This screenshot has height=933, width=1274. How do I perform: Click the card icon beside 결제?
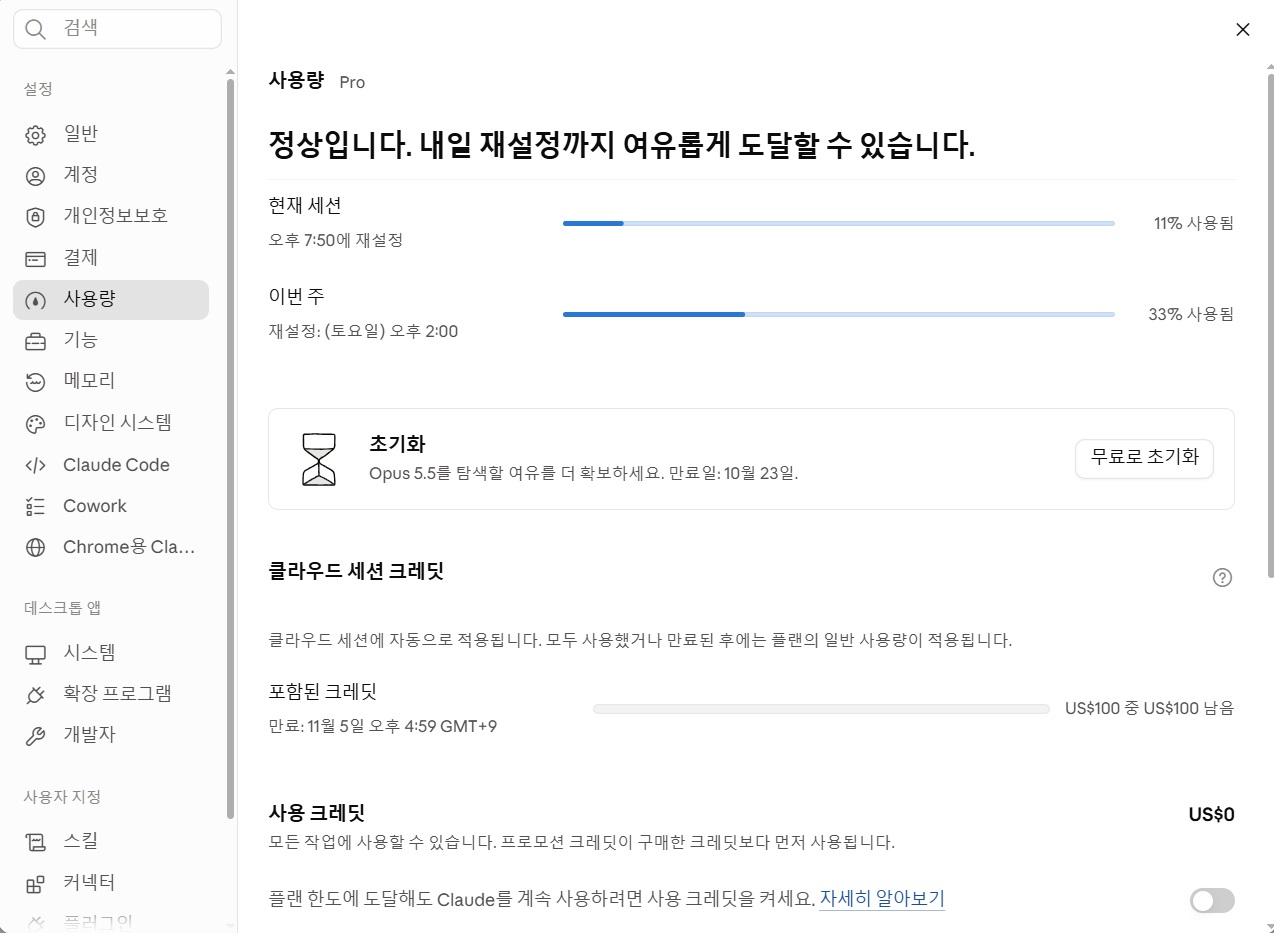(35, 259)
